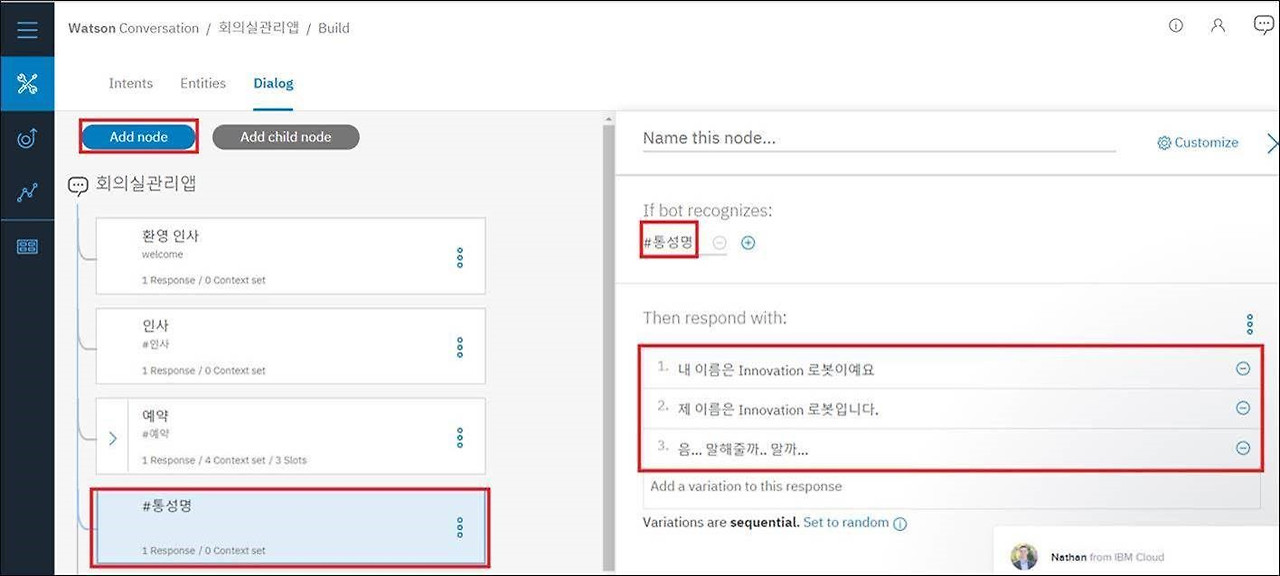This screenshot has height=576, width=1280.
Task: Click the Nathan from IBM Cloud message
Action: pyautogui.click(x=1107, y=557)
